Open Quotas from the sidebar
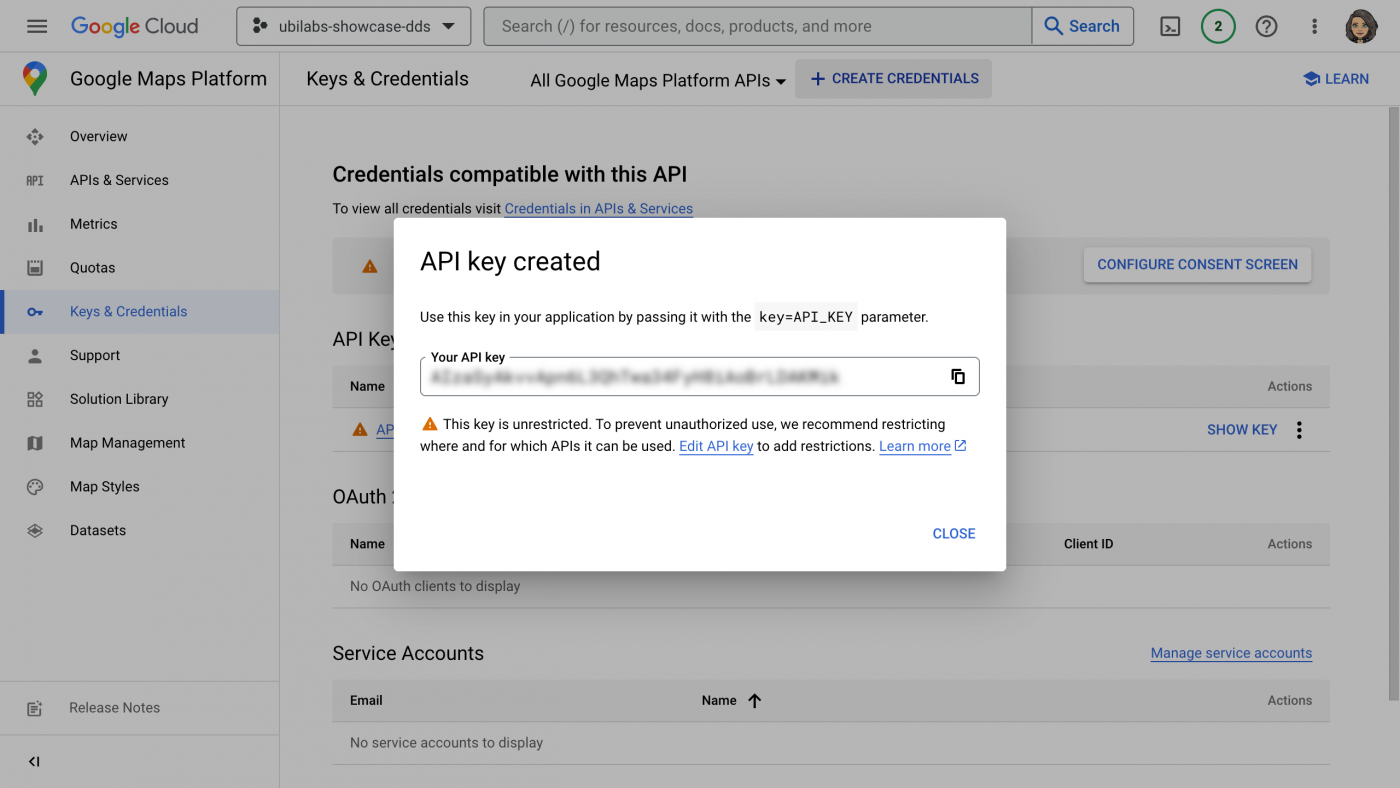Viewport: 1400px width, 788px height. 92,268
